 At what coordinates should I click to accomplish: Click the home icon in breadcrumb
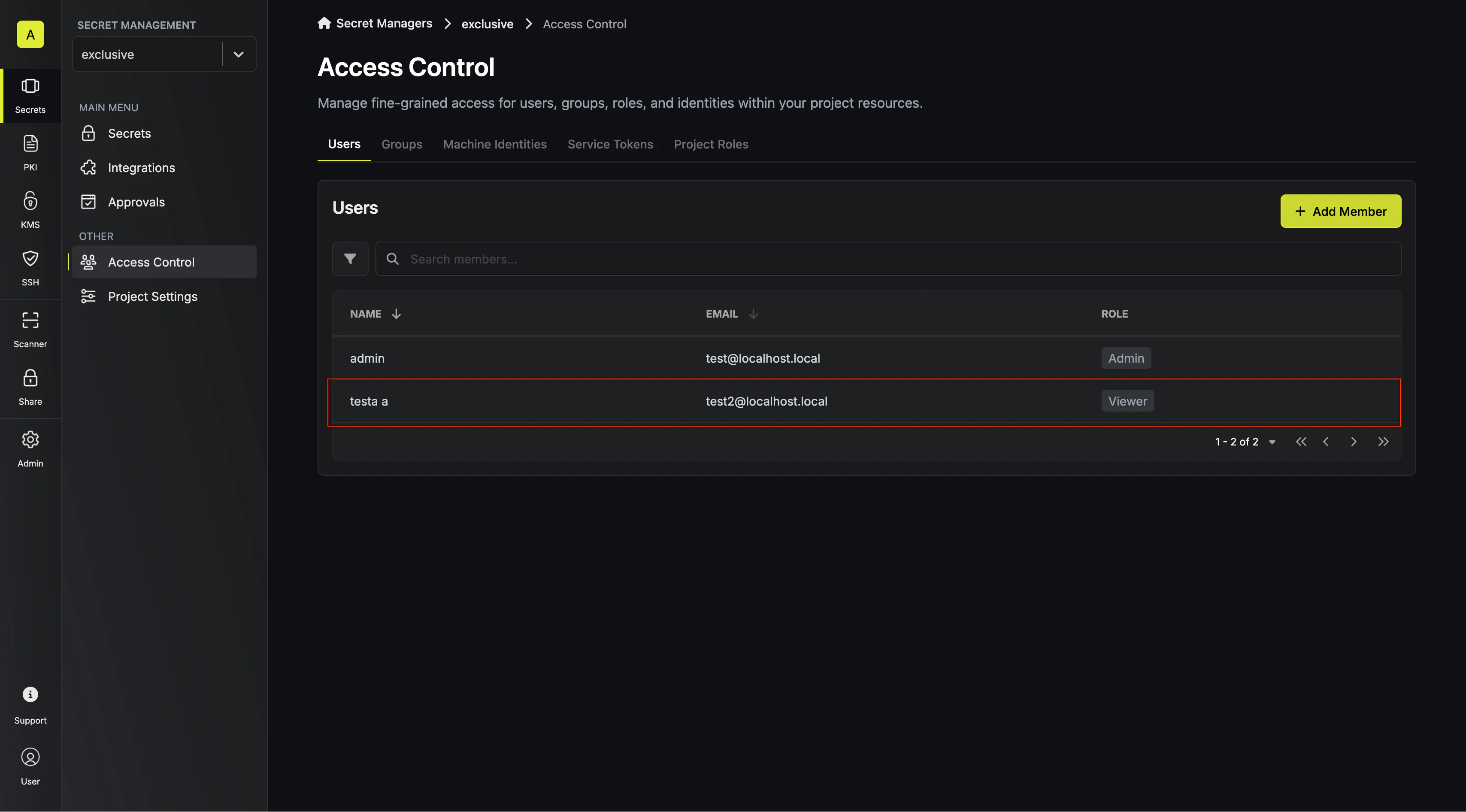[324, 23]
